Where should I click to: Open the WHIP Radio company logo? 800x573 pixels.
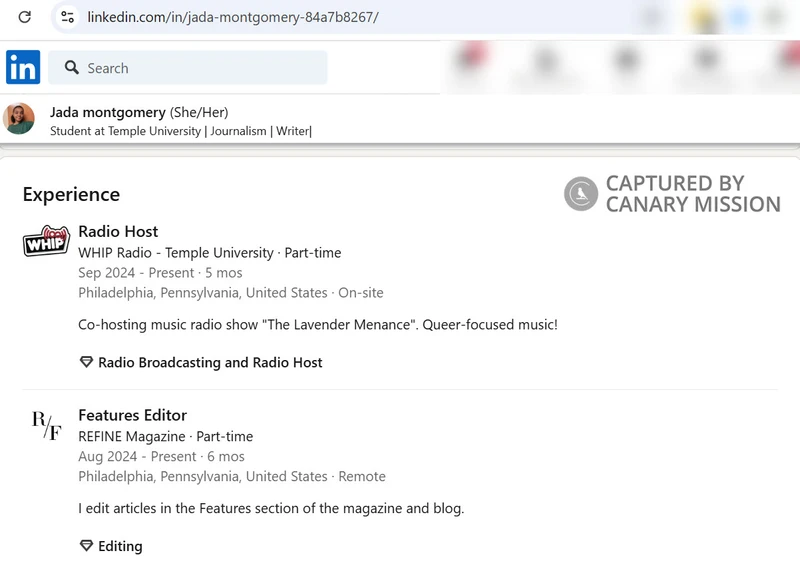pos(46,240)
